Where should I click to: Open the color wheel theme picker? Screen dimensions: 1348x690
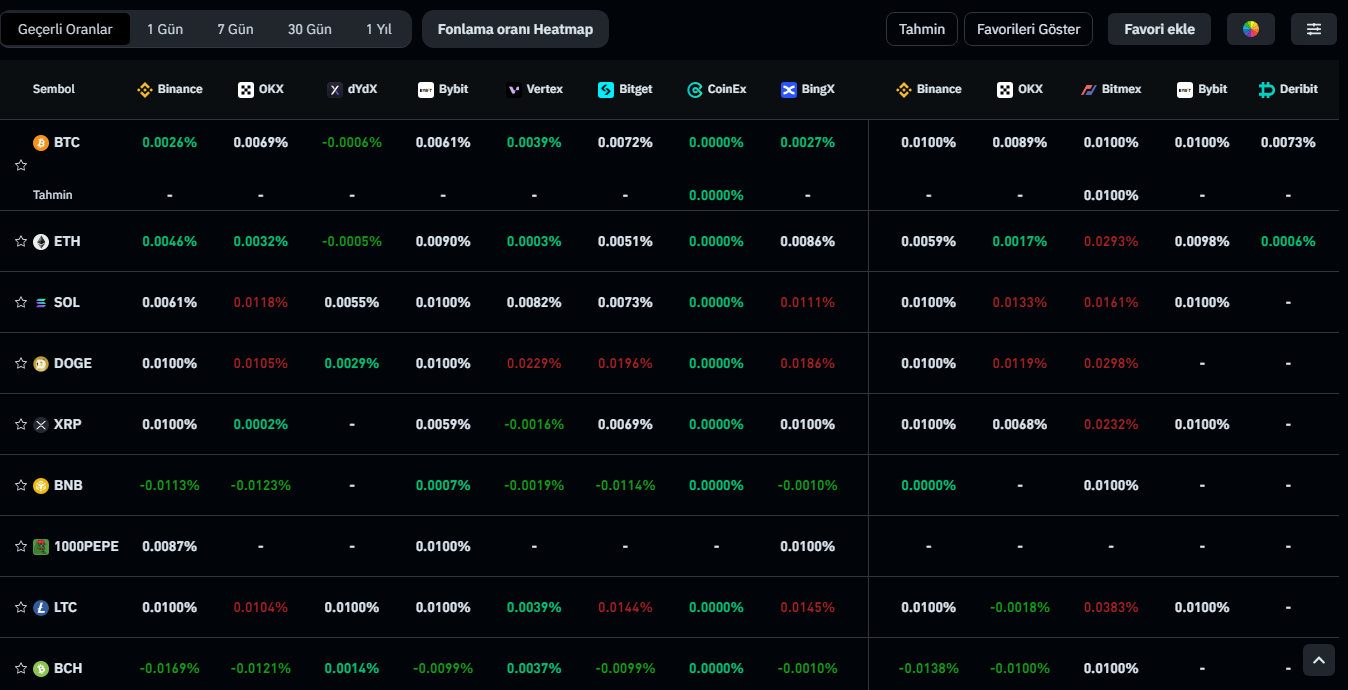pyautogui.click(x=1250, y=29)
